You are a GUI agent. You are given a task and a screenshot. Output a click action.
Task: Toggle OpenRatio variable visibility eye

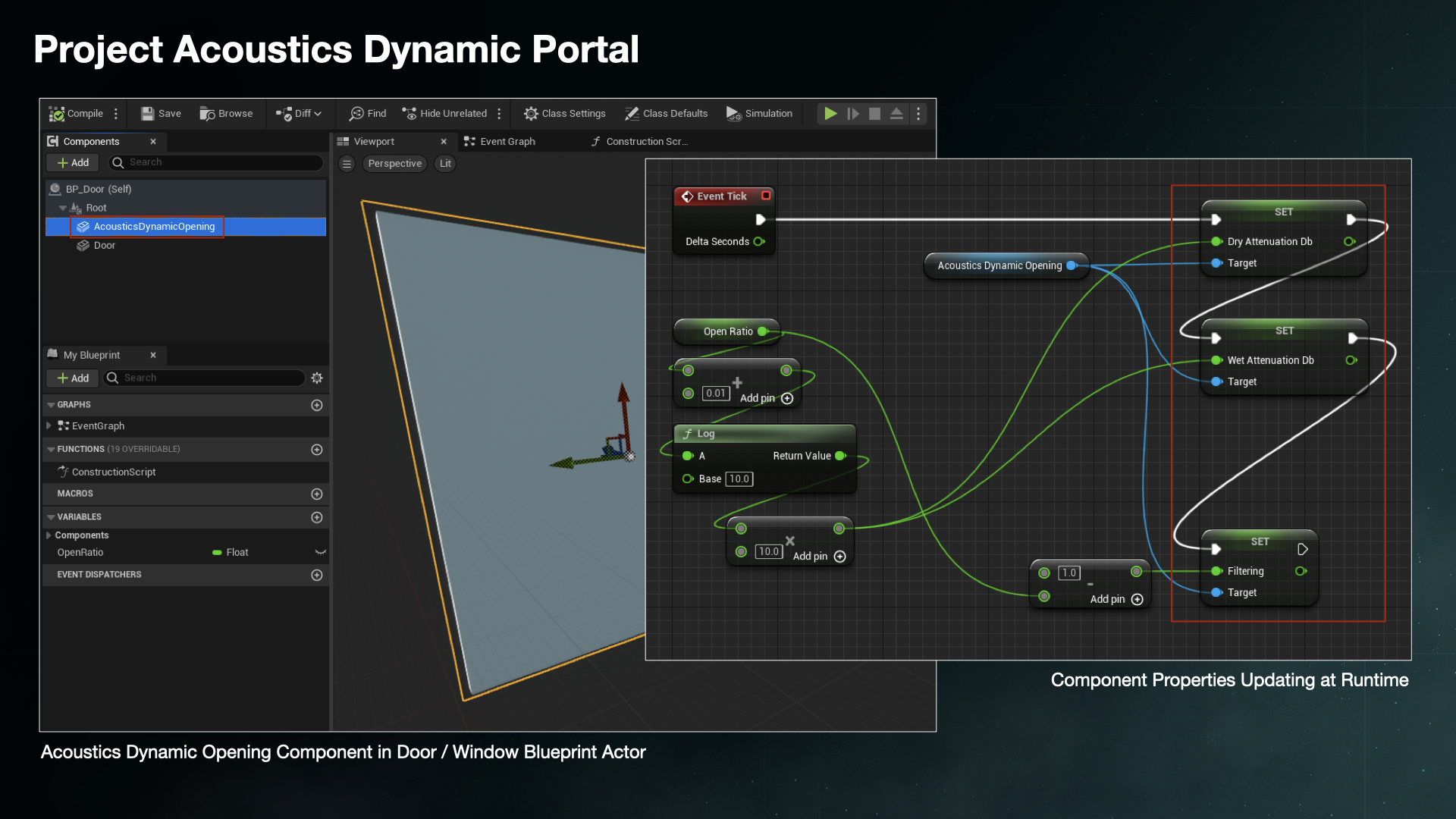pos(320,553)
